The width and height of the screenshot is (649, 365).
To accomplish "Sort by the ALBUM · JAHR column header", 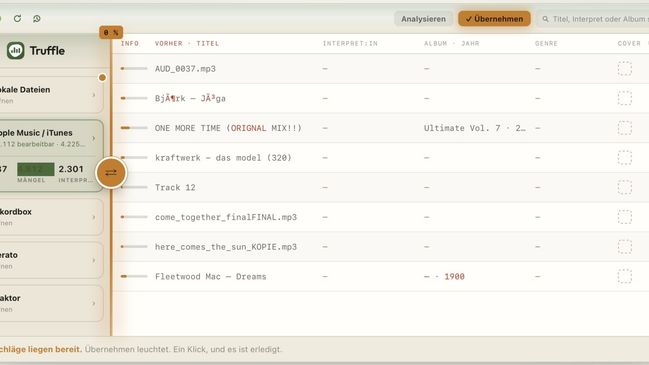I will 452,43.
